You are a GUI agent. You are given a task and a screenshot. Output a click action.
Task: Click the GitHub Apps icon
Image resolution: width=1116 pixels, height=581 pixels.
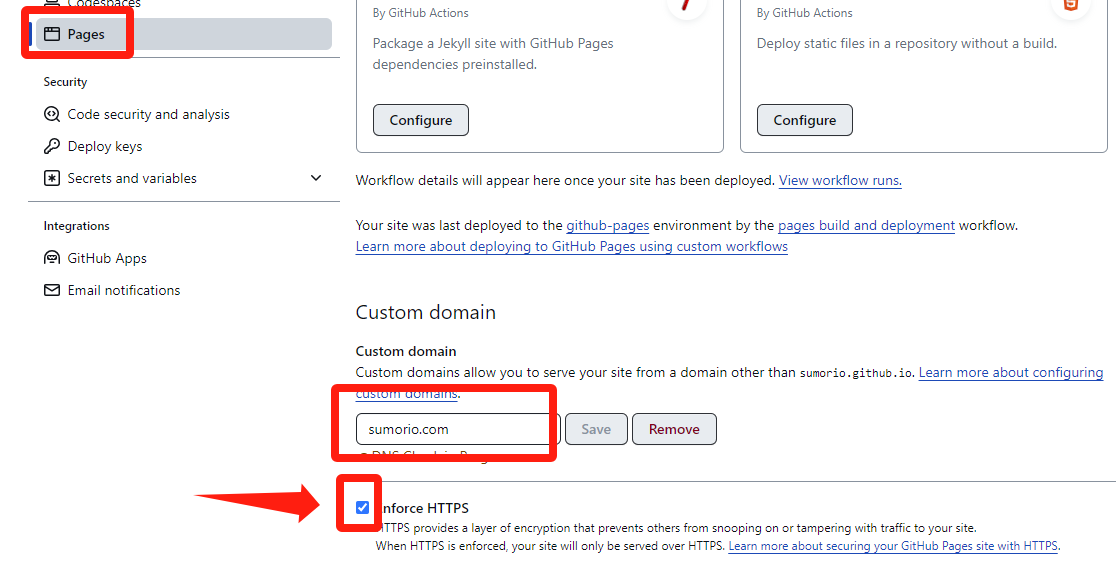52,258
